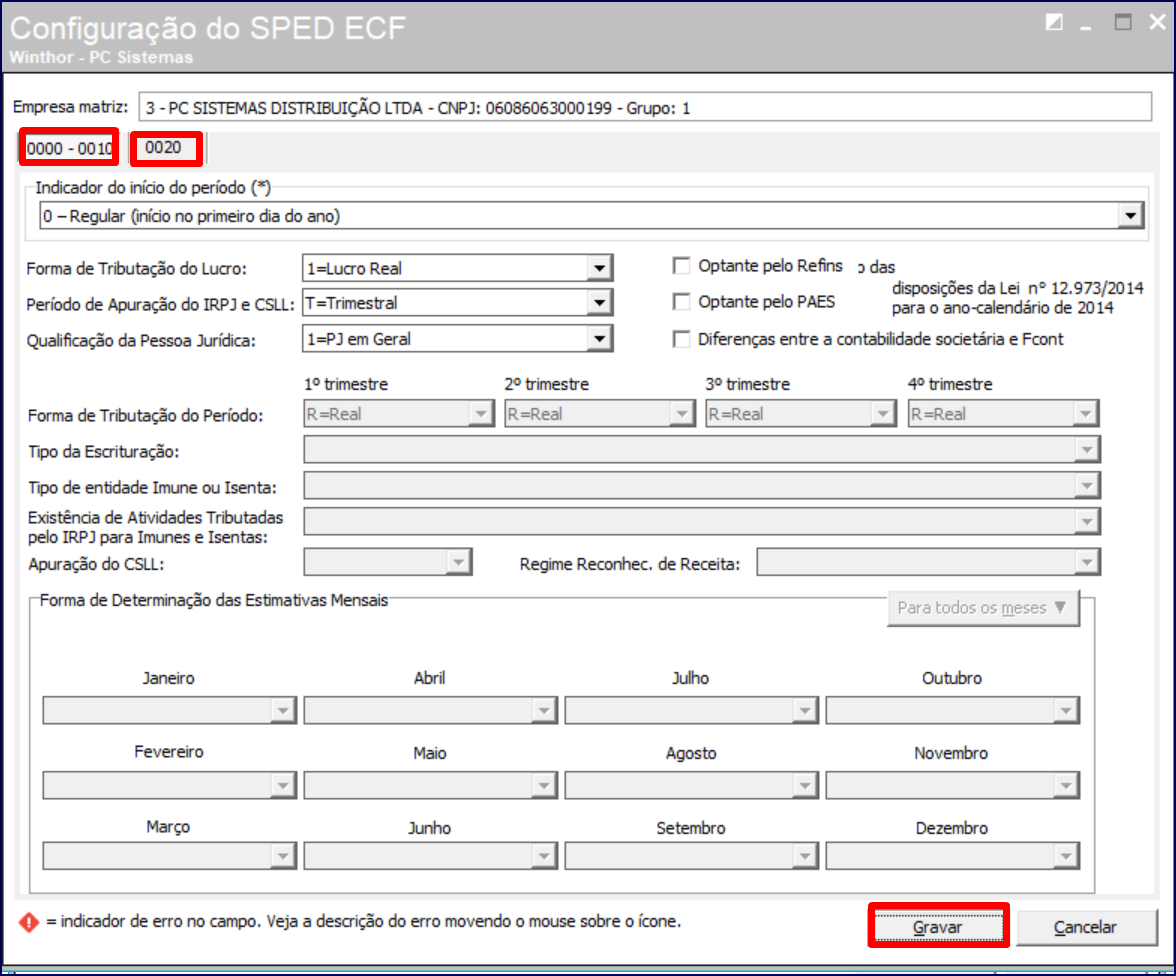Maximize the Configuração do SPED ECF window
The width and height of the screenshot is (1176, 976).
click(x=1123, y=23)
